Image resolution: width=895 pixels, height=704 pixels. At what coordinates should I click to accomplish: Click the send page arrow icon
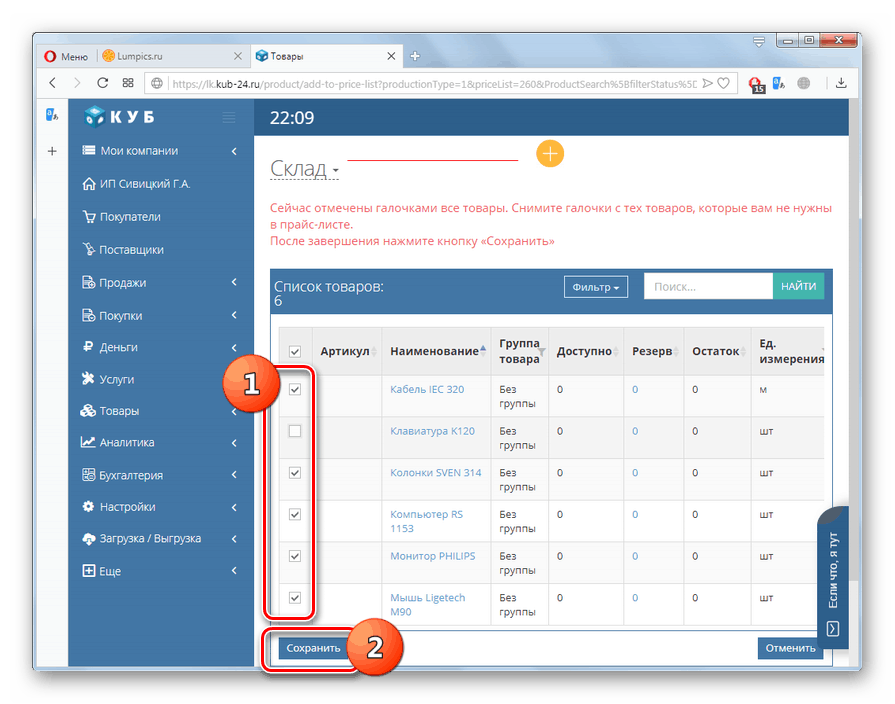708,83
